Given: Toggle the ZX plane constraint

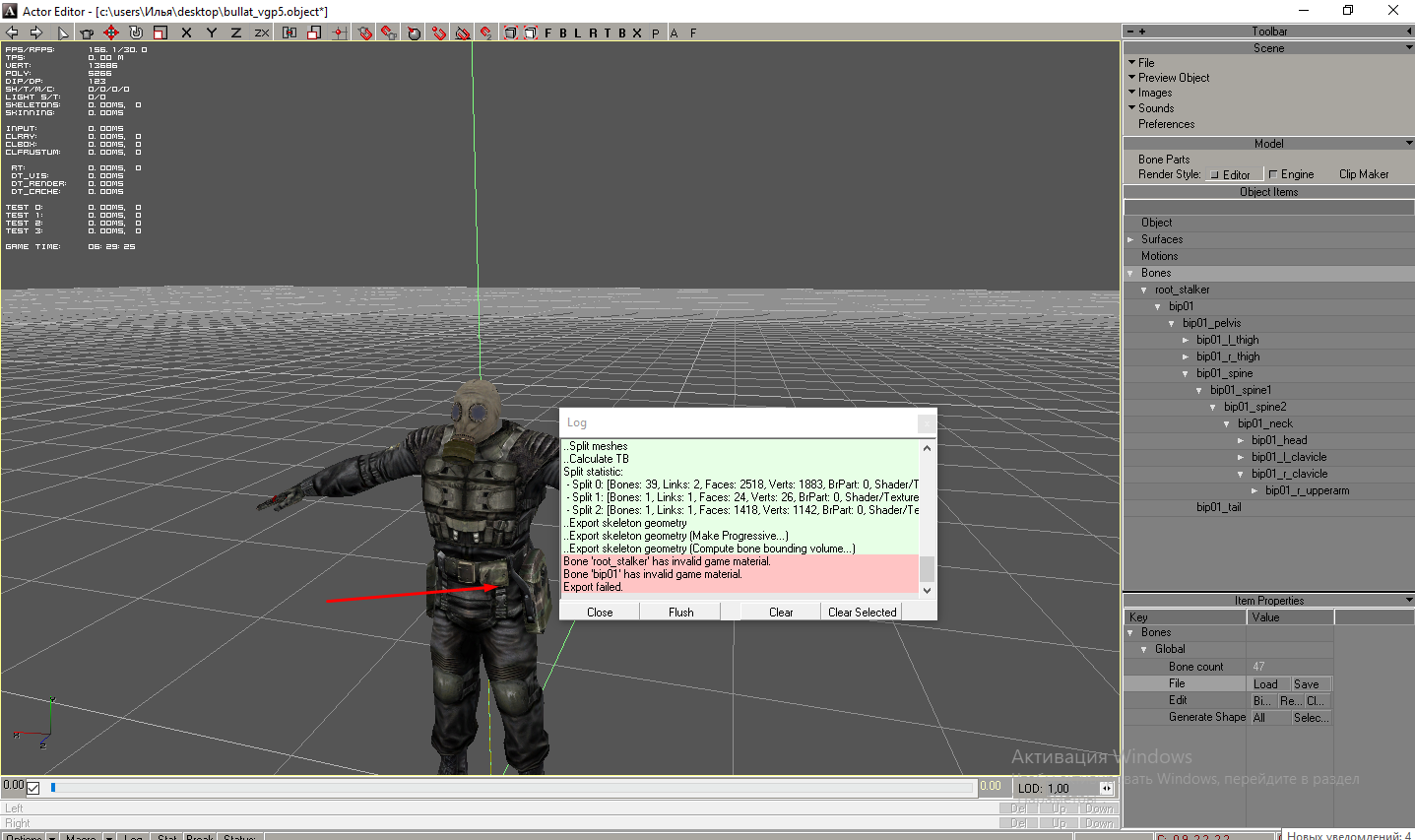Looking at the screenshot, I should click(x=262, y=32).
